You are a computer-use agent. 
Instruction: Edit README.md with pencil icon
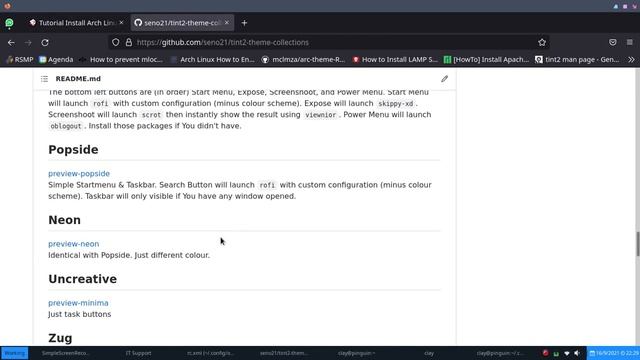[x=444, y=79]
